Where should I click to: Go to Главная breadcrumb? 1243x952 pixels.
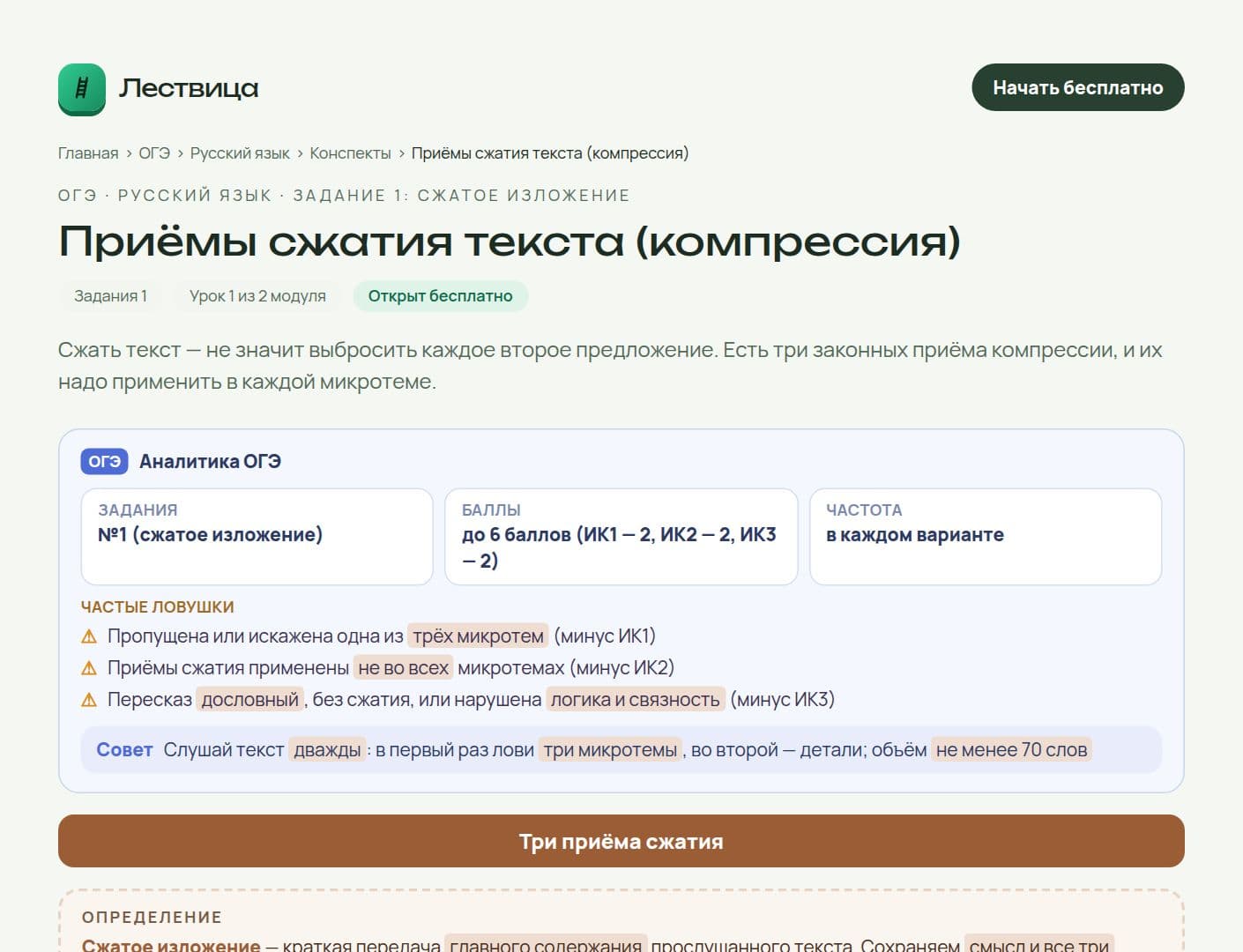coord(88,153)
